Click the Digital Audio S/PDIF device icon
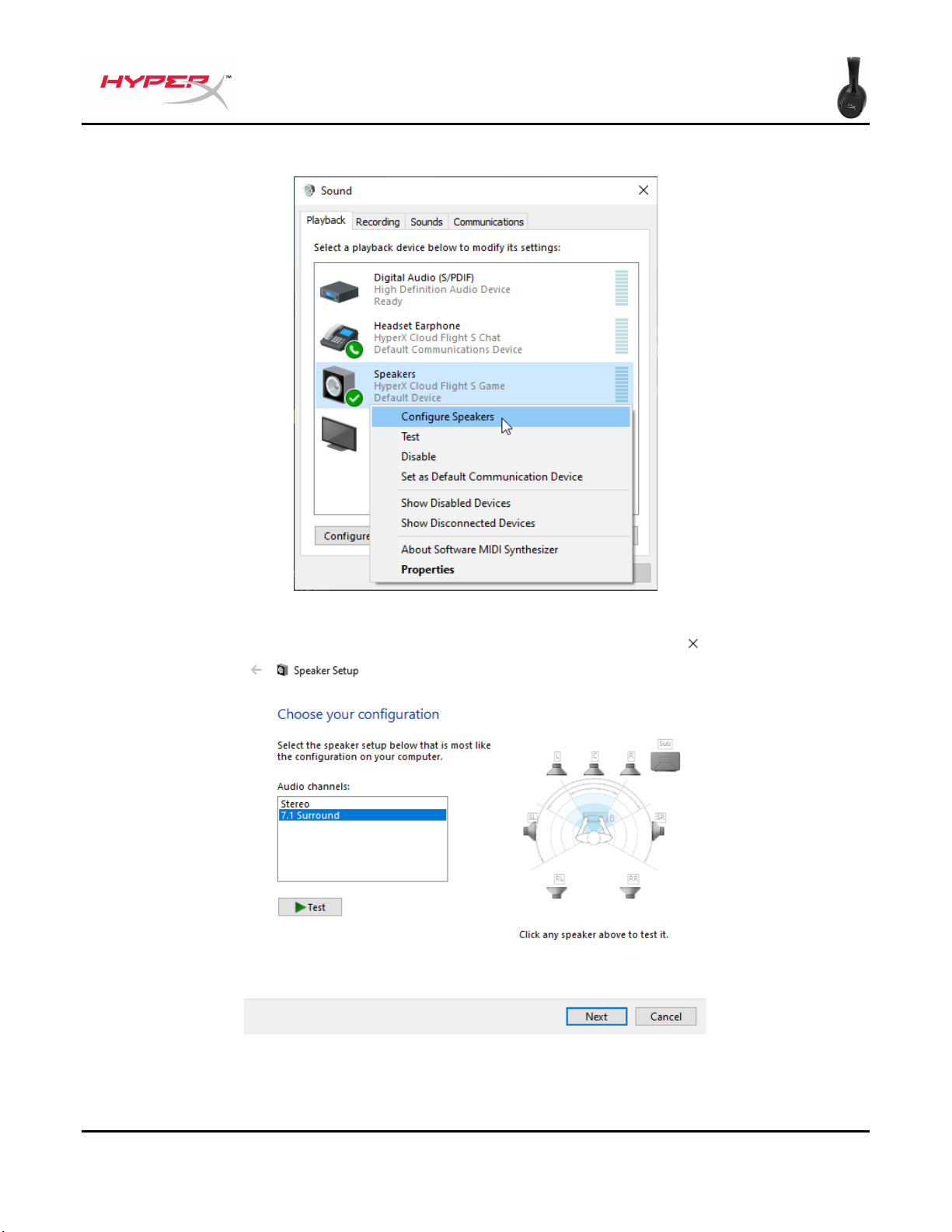 (x=339, y=291)
